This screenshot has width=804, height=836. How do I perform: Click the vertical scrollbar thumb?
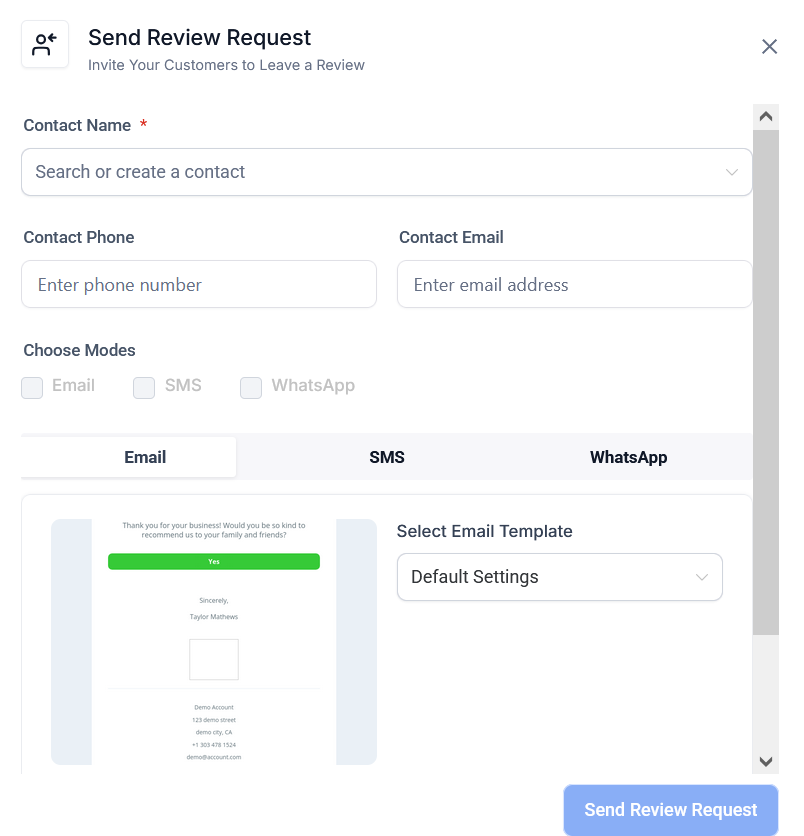766,380
